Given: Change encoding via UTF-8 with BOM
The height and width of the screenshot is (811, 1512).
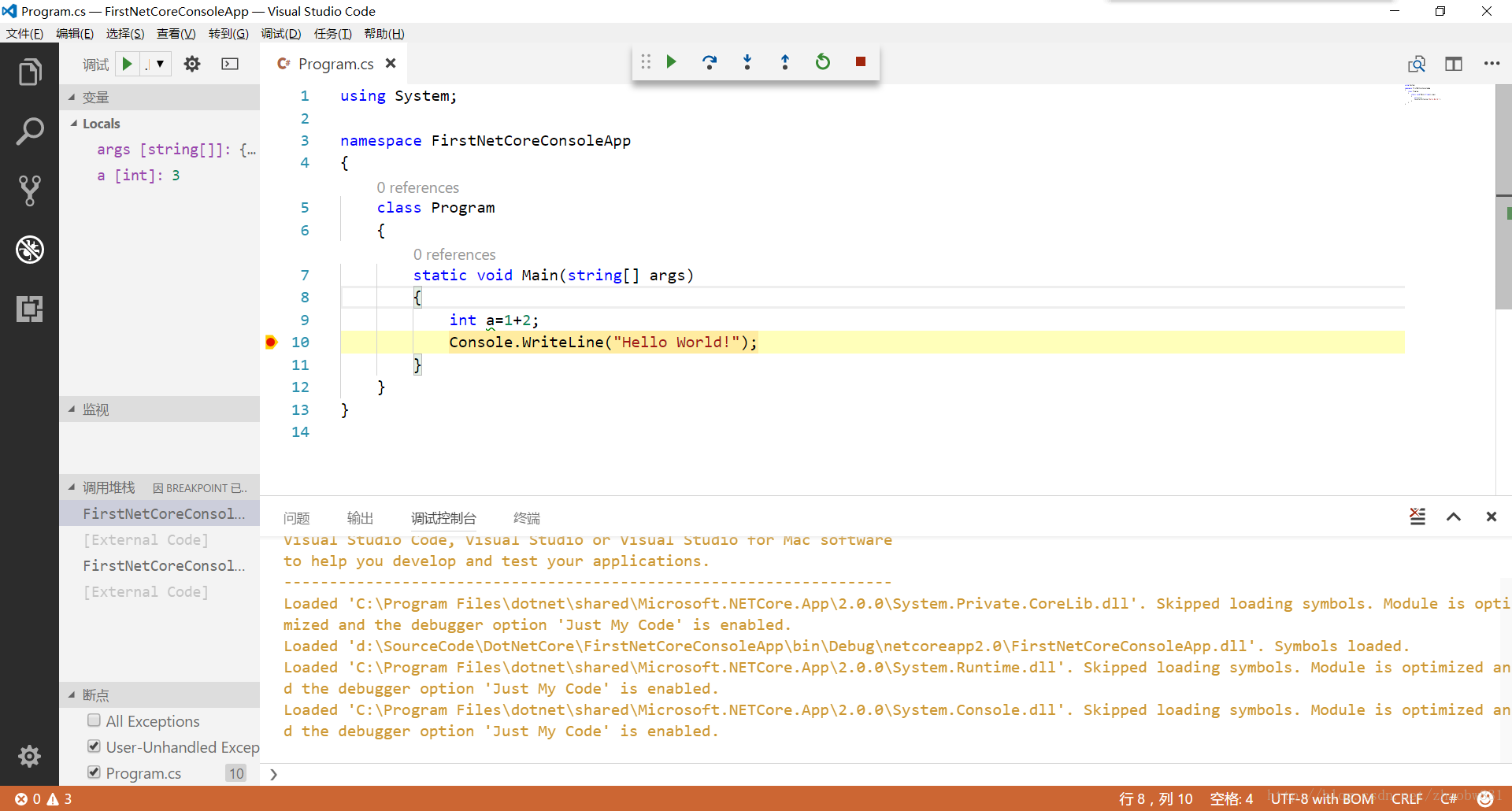Looking at the screenshot, I should pos(1322,798).
